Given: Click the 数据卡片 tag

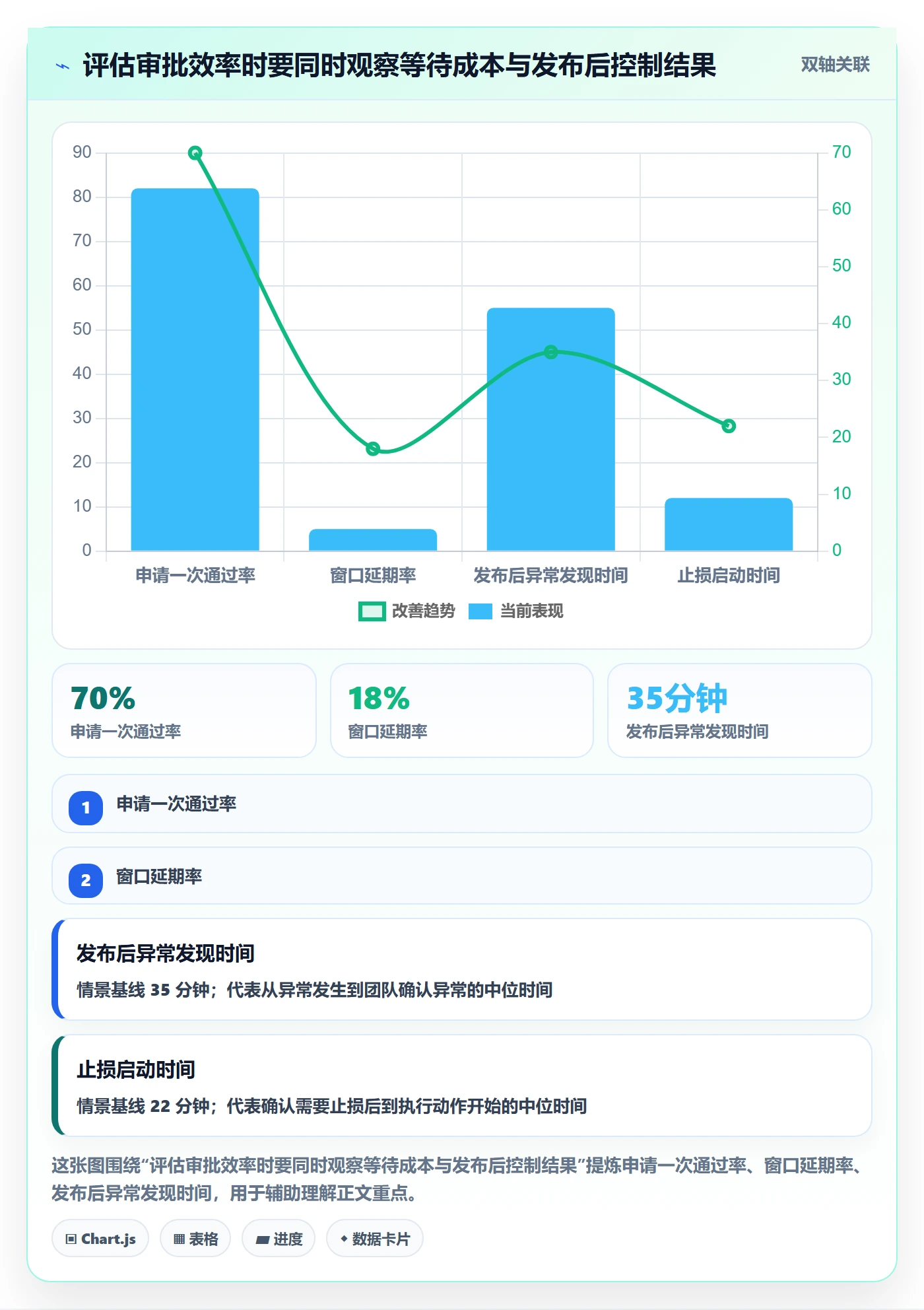Looking at the screenshot, I should (x=375, y=1239).
